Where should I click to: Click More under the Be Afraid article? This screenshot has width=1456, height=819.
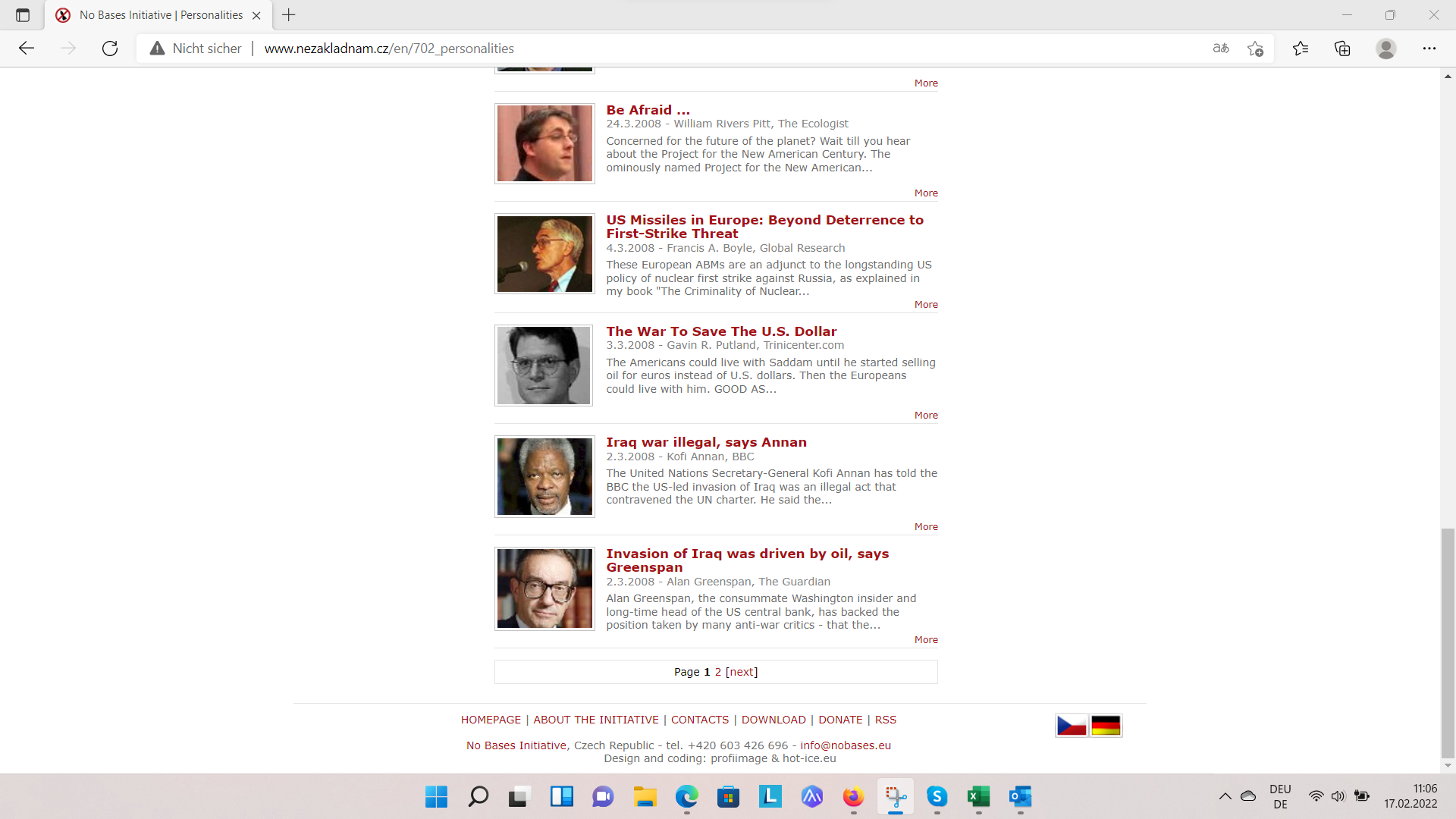pyautogui.click(x=926, y=193)
